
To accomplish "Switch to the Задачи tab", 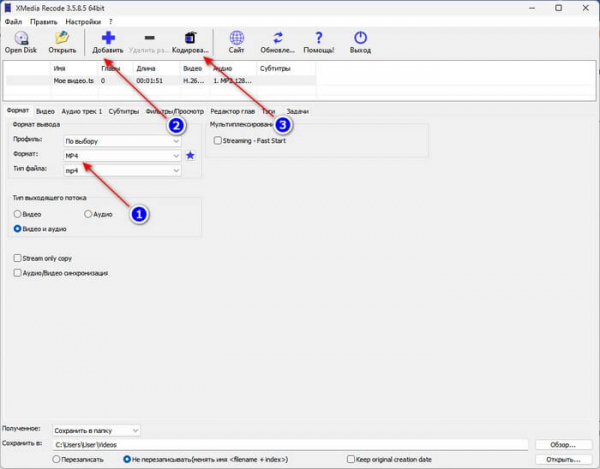I will [x=298, y=111].
